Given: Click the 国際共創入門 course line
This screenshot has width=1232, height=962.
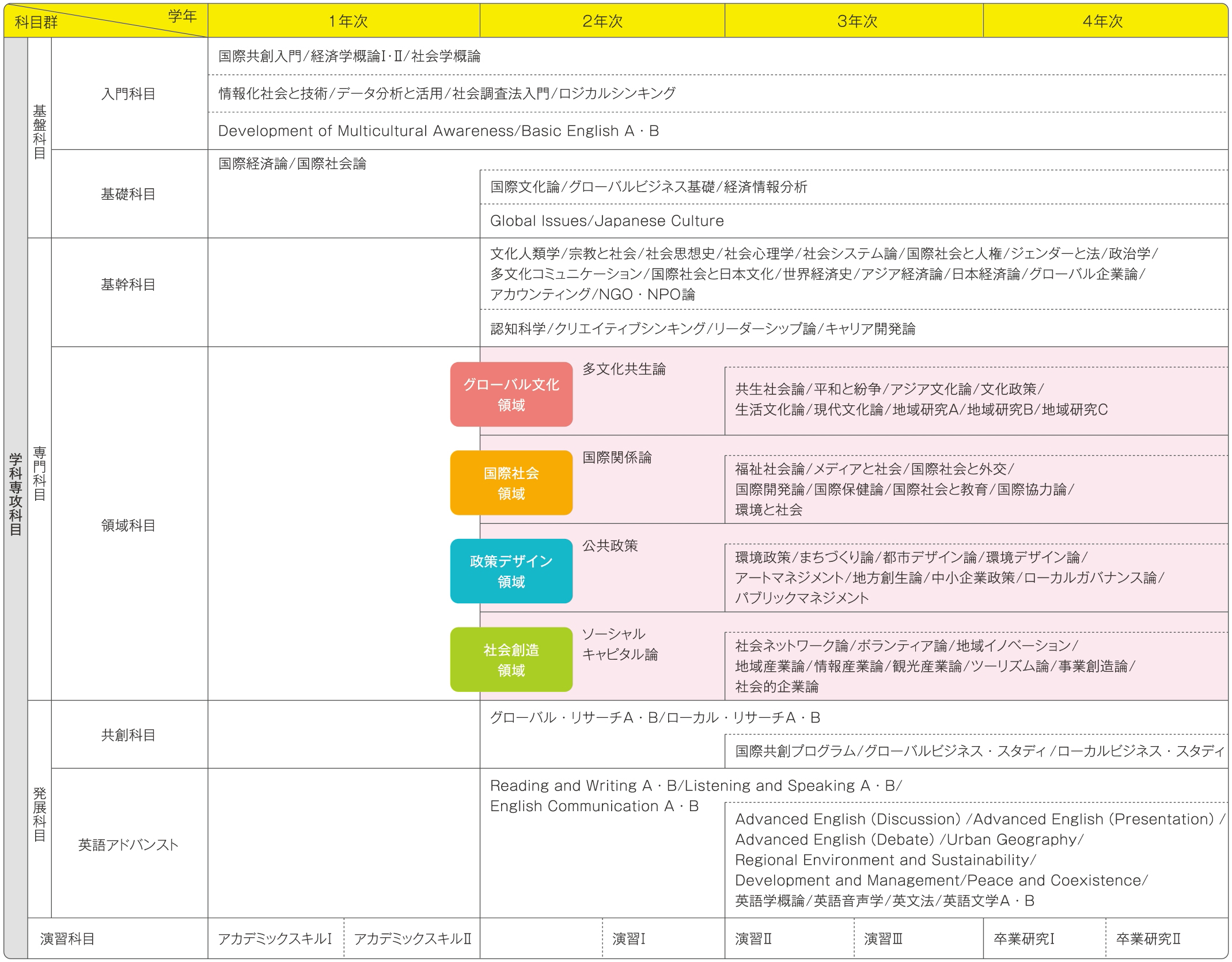Looking at the screenshot, I should pos(350,56).
